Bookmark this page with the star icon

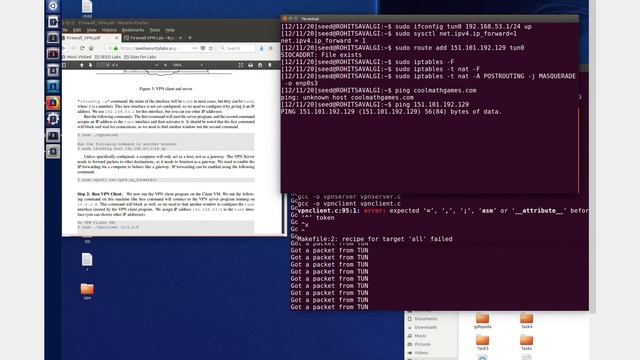pos(211,48)
